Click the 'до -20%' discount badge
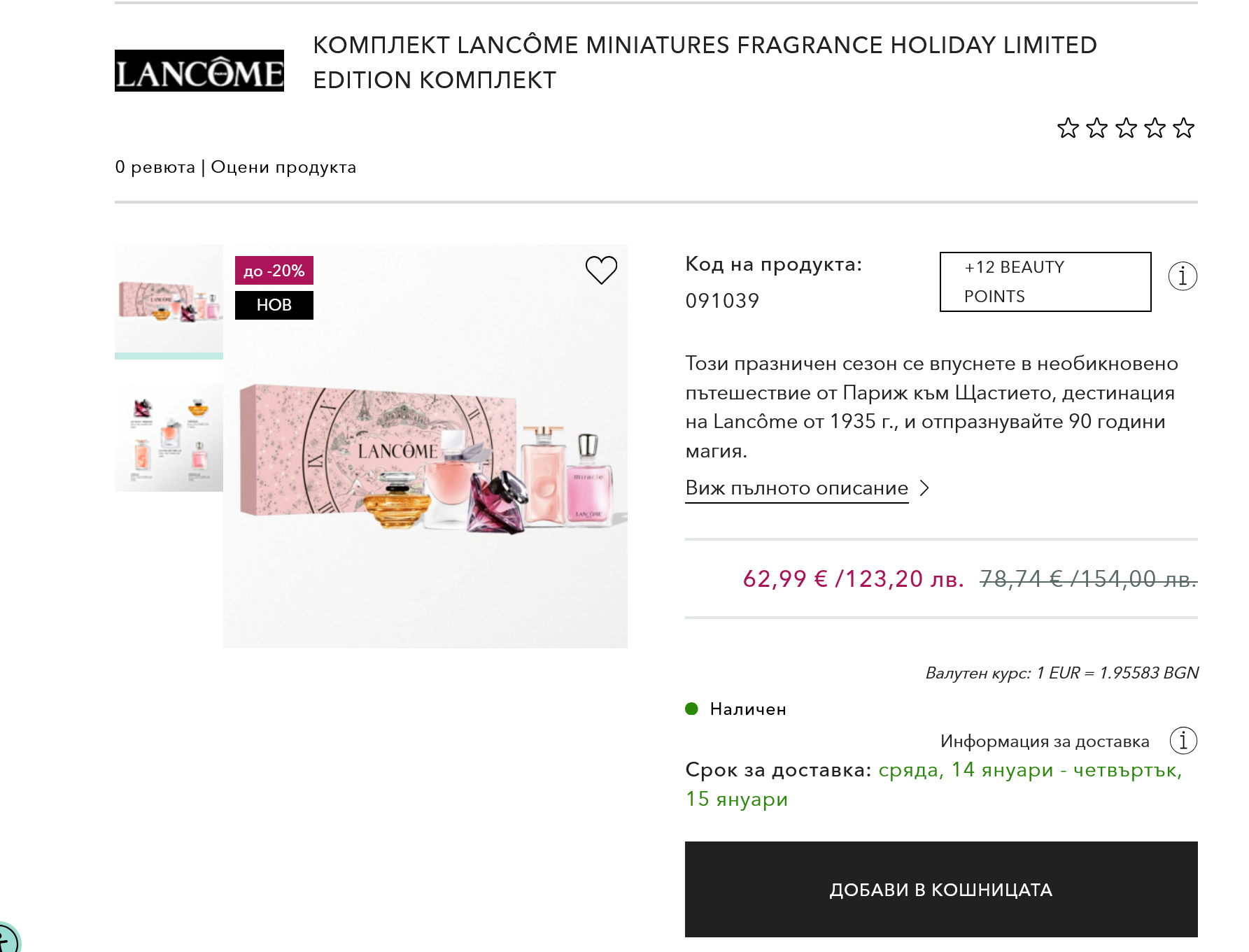Viewport: 1249px width, 952px height. (x=274, y=271)
